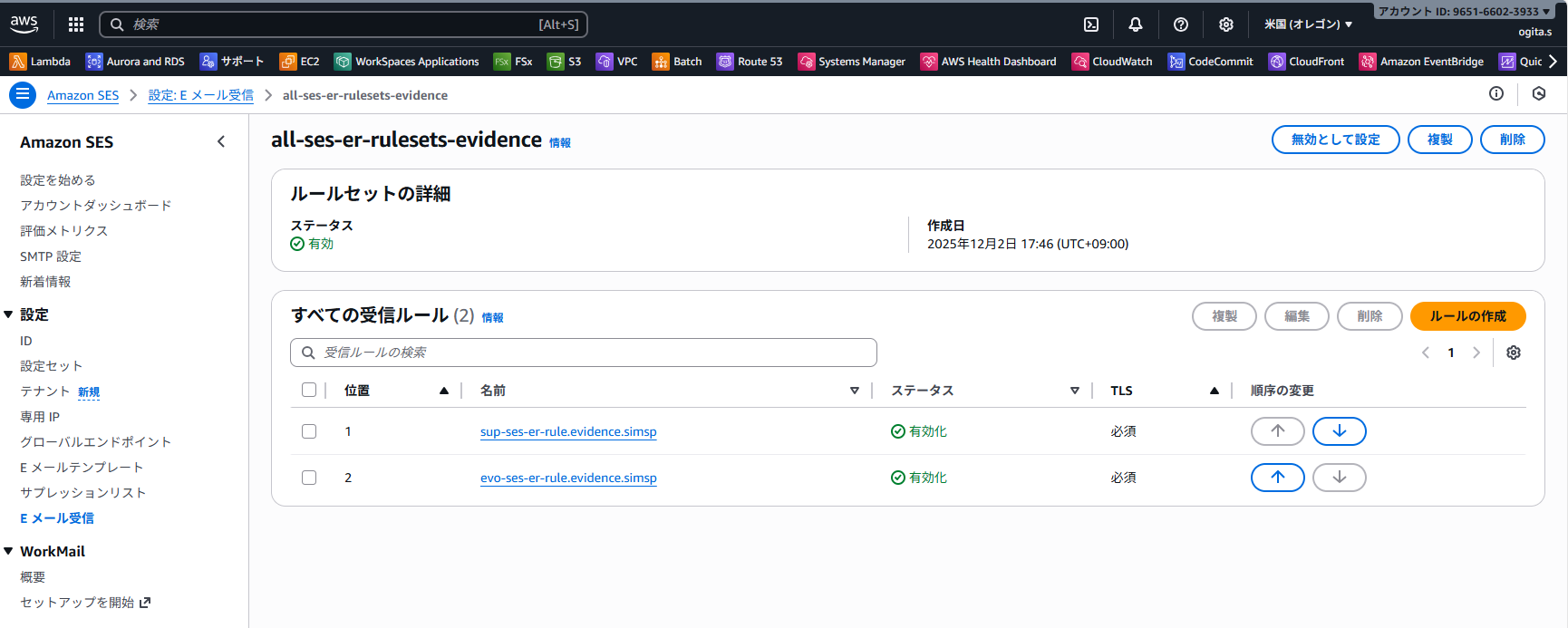The image size is (1568, 628).
Task: Toggle the side navigation hamburger menu
Action: 23,94
